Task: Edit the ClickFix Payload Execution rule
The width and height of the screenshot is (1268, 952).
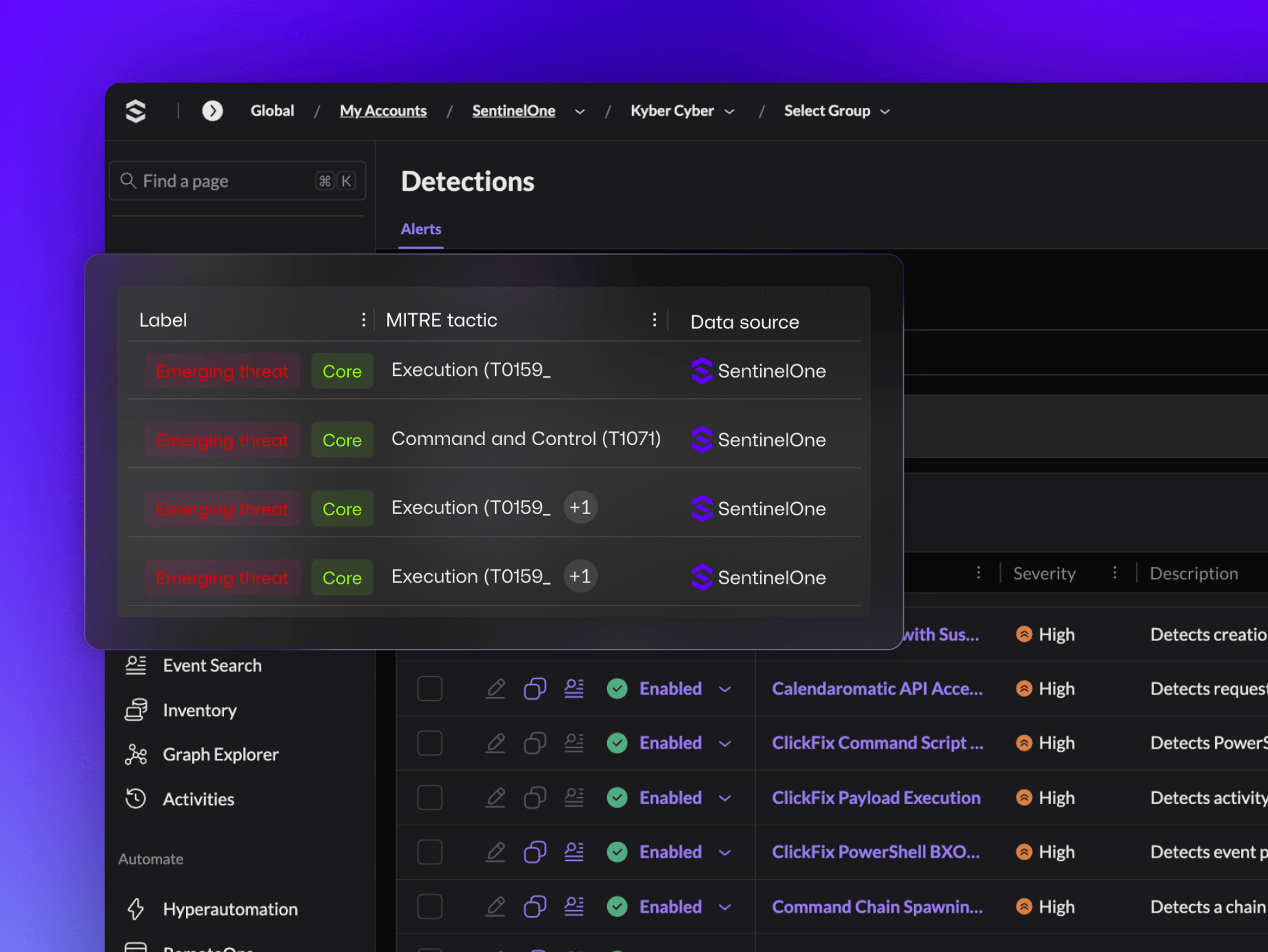Action: pyautogui.click(x=495, y=798)
